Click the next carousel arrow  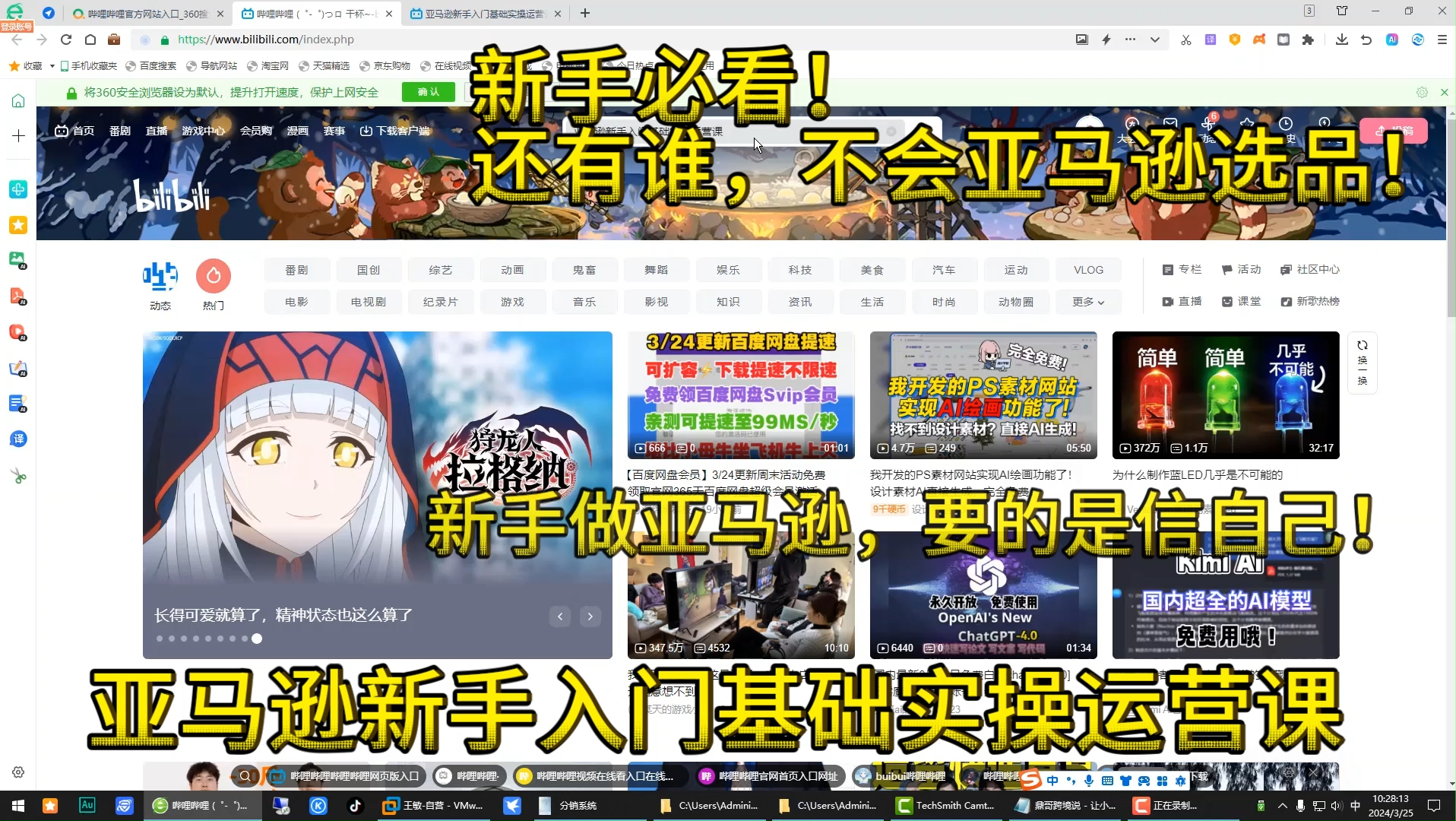pos(590,617)
